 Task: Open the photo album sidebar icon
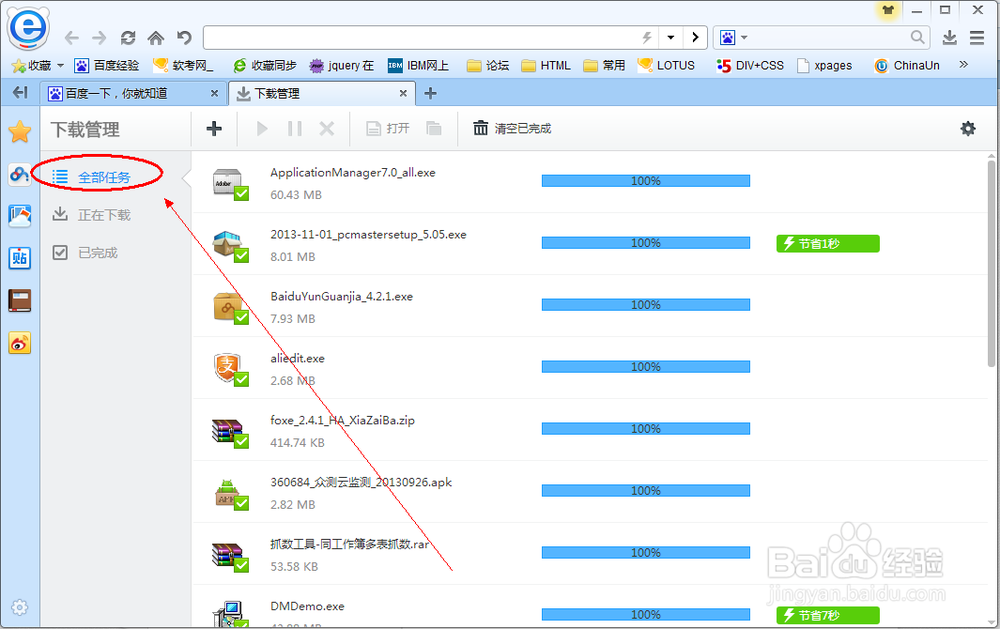(20, 216)
